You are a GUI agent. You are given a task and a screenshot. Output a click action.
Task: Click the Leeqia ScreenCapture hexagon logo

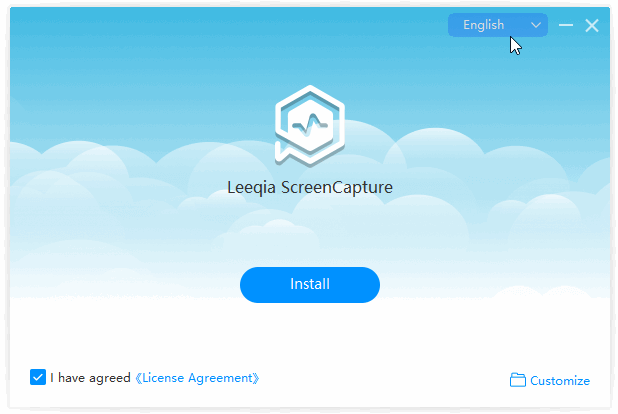pyautogui.click(x=310, y=125)
